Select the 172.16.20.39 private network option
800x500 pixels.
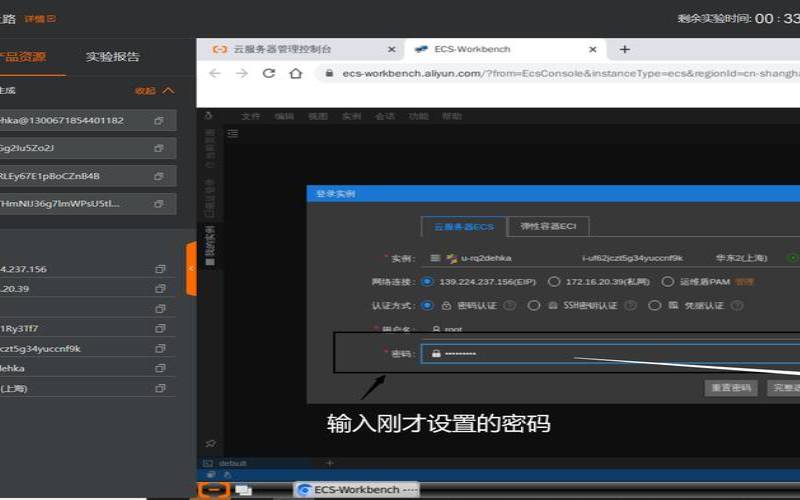point(554,282)
